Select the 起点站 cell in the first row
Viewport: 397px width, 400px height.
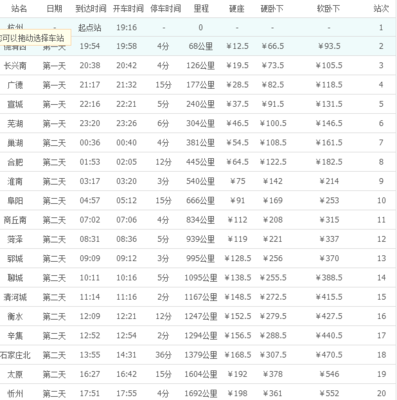click(90, 28)
